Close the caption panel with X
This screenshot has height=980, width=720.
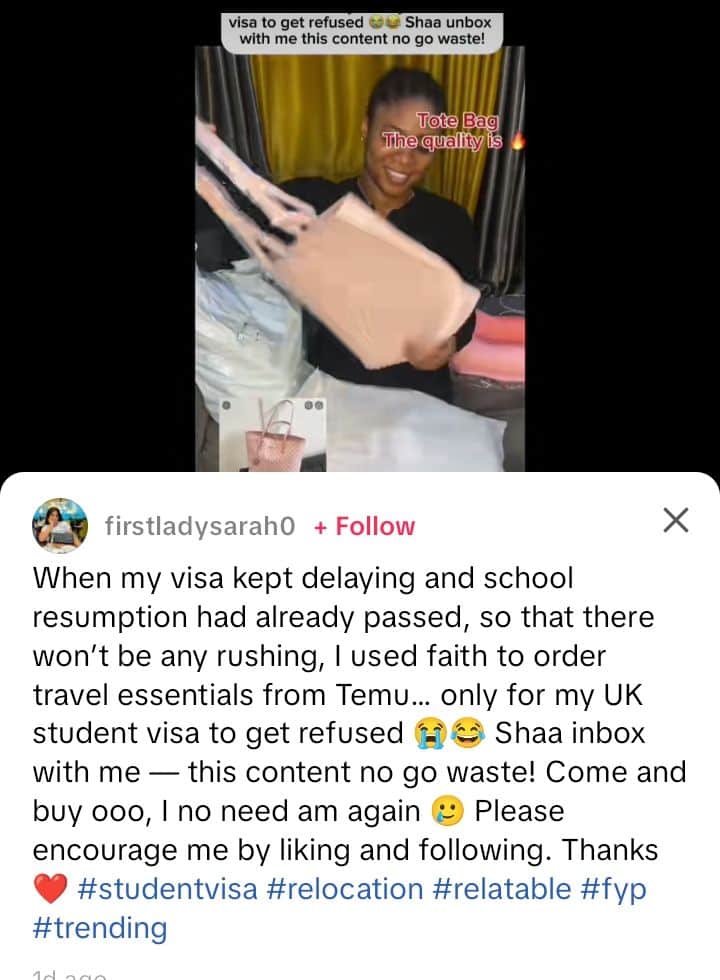point(676,520)
